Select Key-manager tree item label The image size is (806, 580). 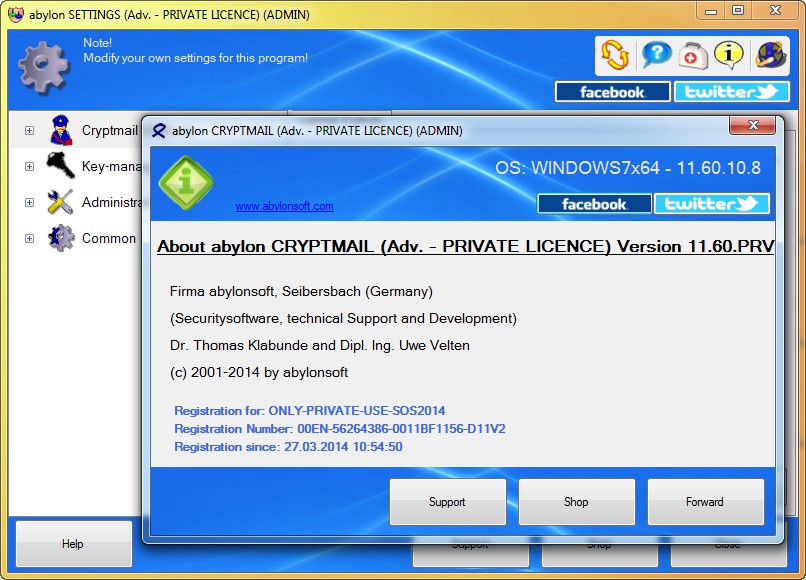112,167
